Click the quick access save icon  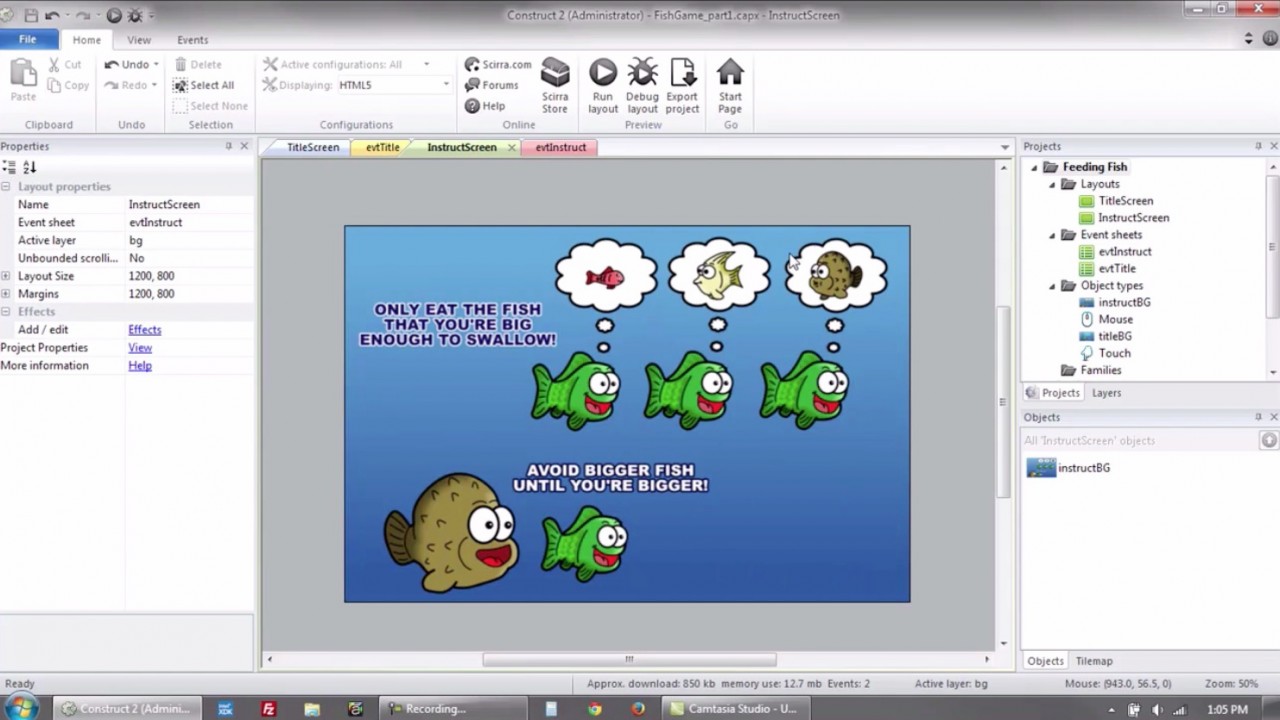click(31, 15)
